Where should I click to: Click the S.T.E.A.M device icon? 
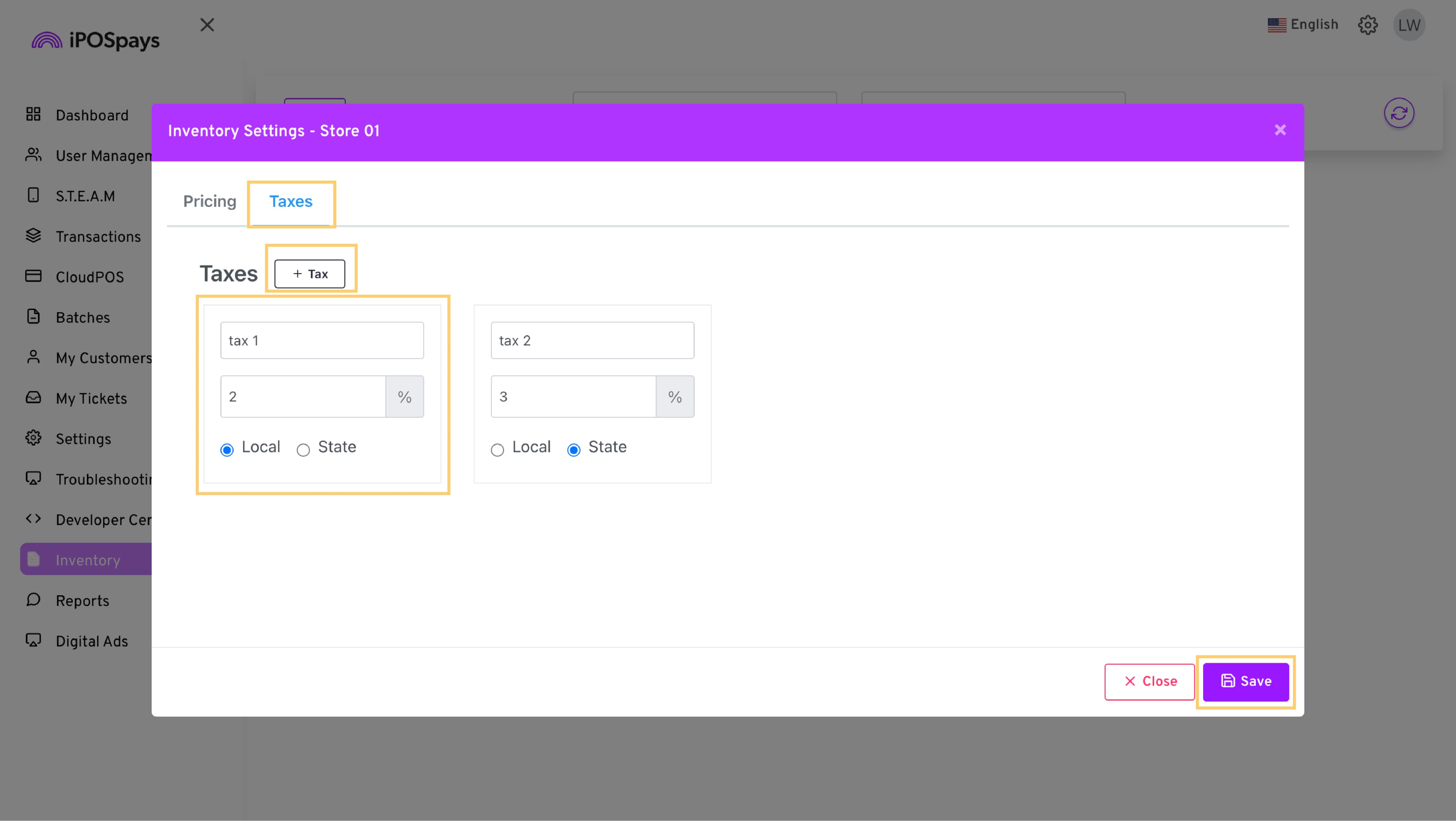tap(33, 195)
